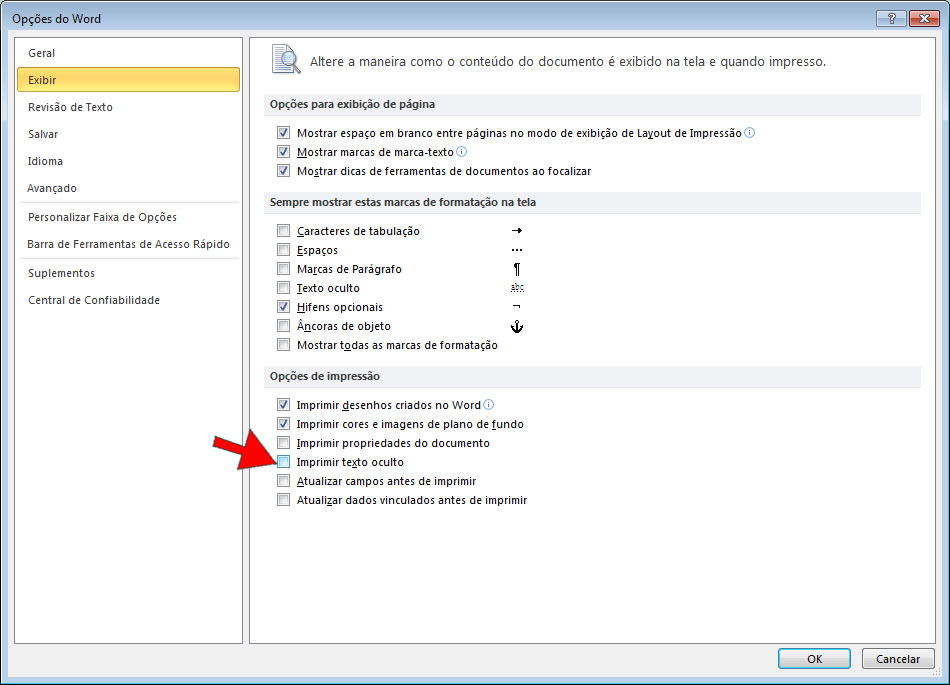
Task: Check Imprimir propriedades do documento
Action: point(283,442)
